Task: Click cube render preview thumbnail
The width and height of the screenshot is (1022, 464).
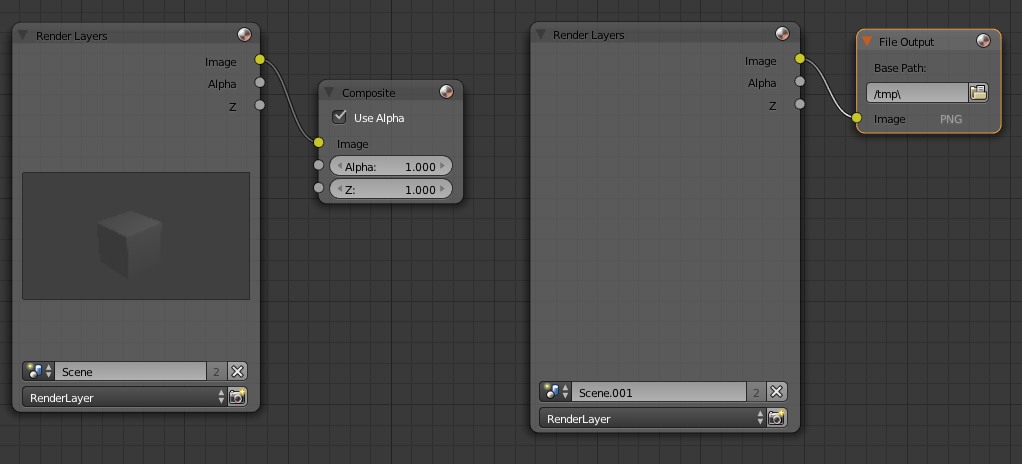Action: (136, 236)
